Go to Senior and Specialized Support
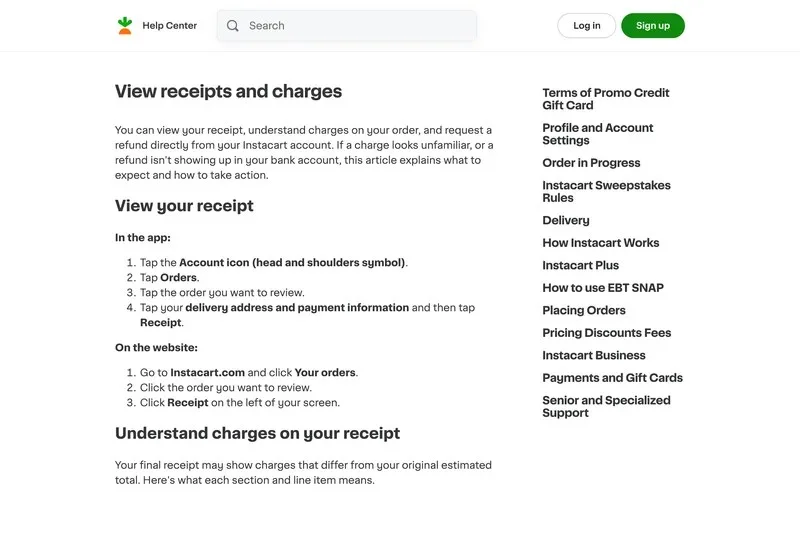 [606, 407]
